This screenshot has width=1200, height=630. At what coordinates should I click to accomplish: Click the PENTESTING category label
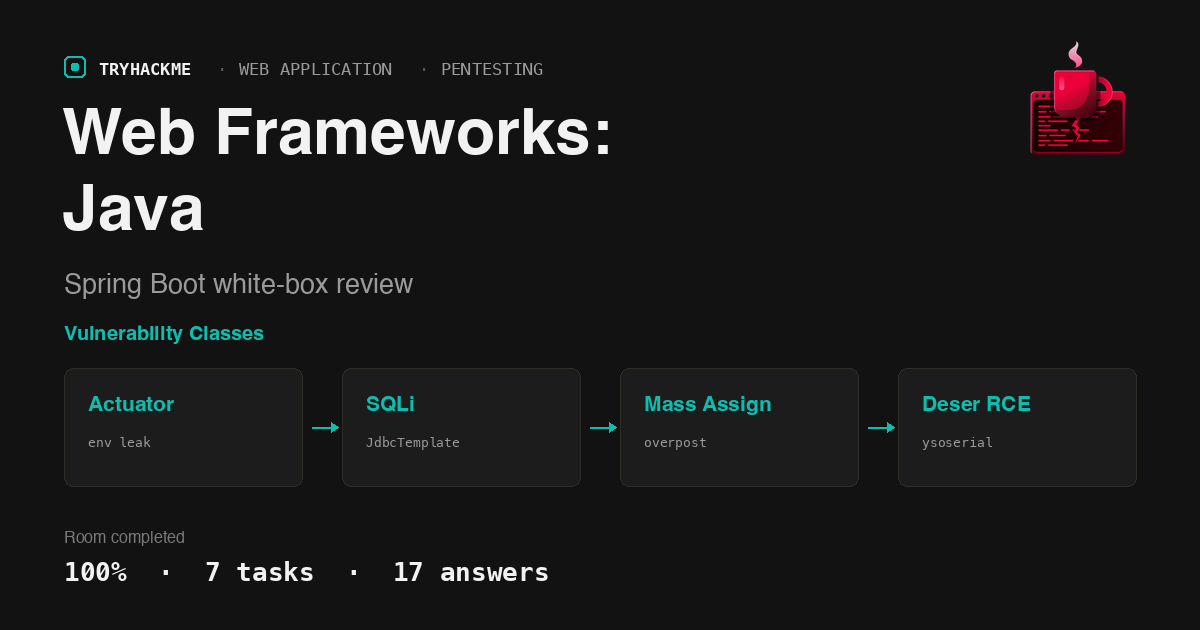coord(492,69)
